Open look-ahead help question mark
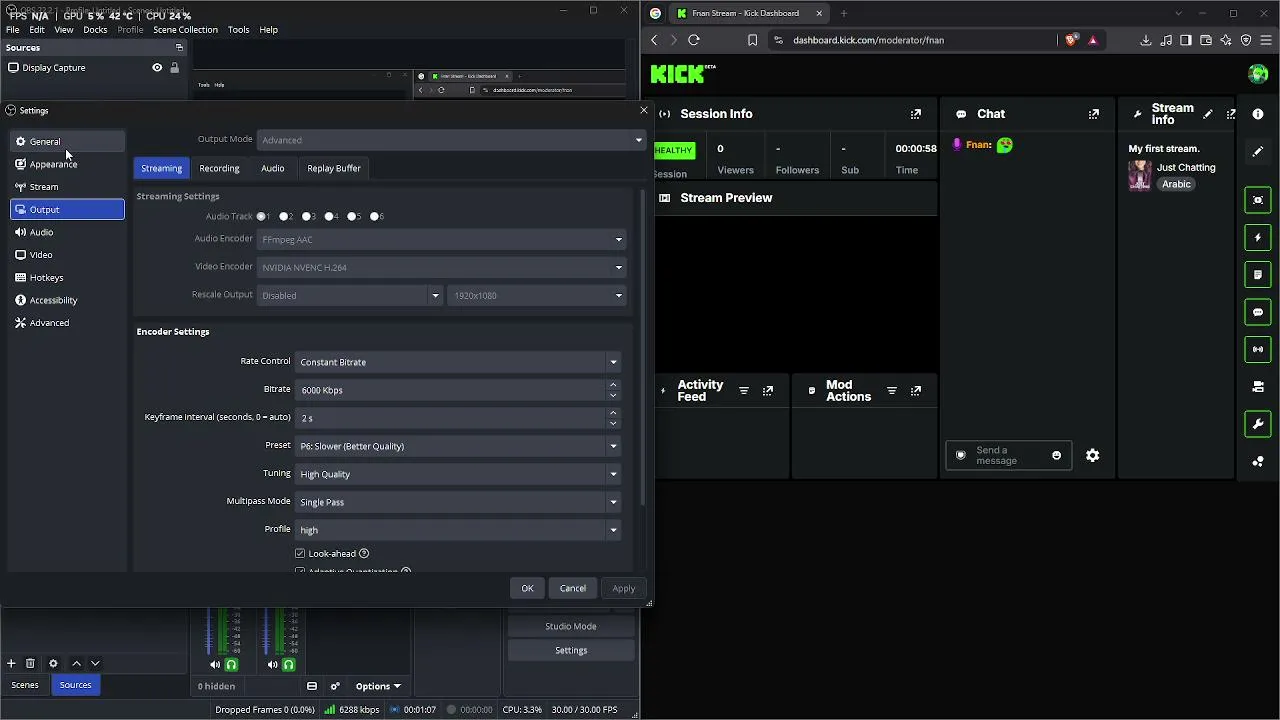 click(x=364, y=553)
